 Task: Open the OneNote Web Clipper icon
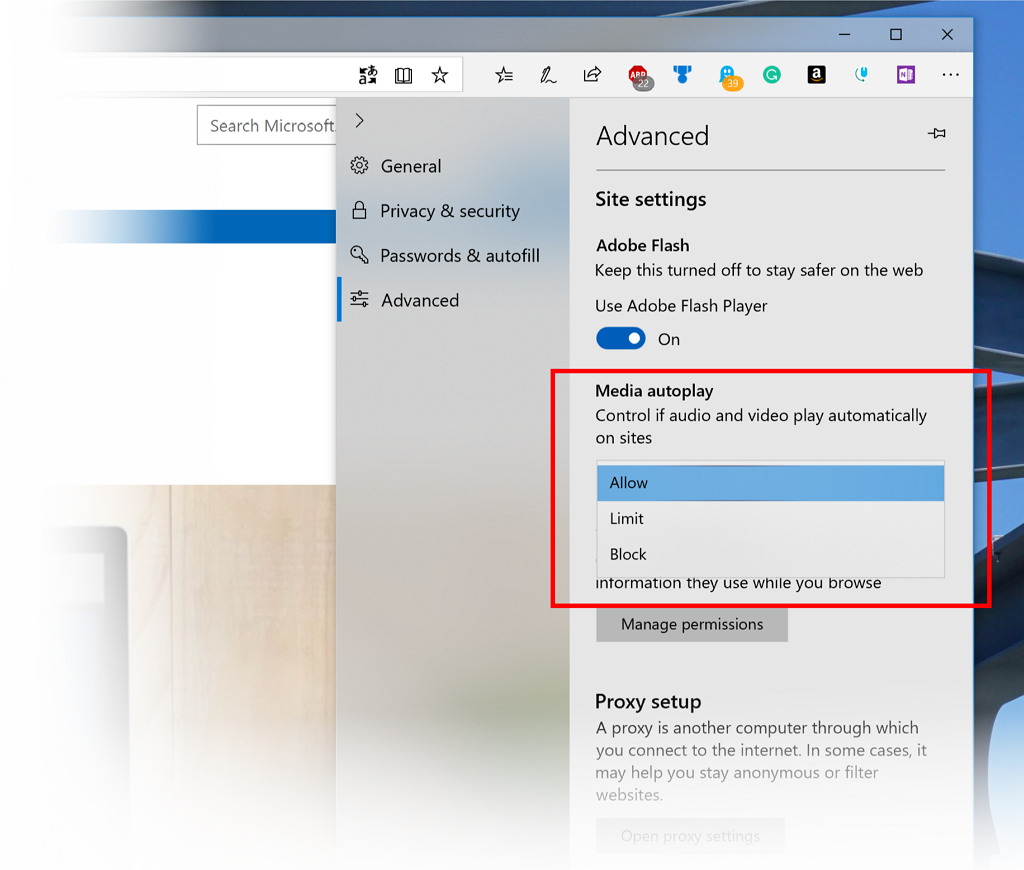(x=906, y=74)
